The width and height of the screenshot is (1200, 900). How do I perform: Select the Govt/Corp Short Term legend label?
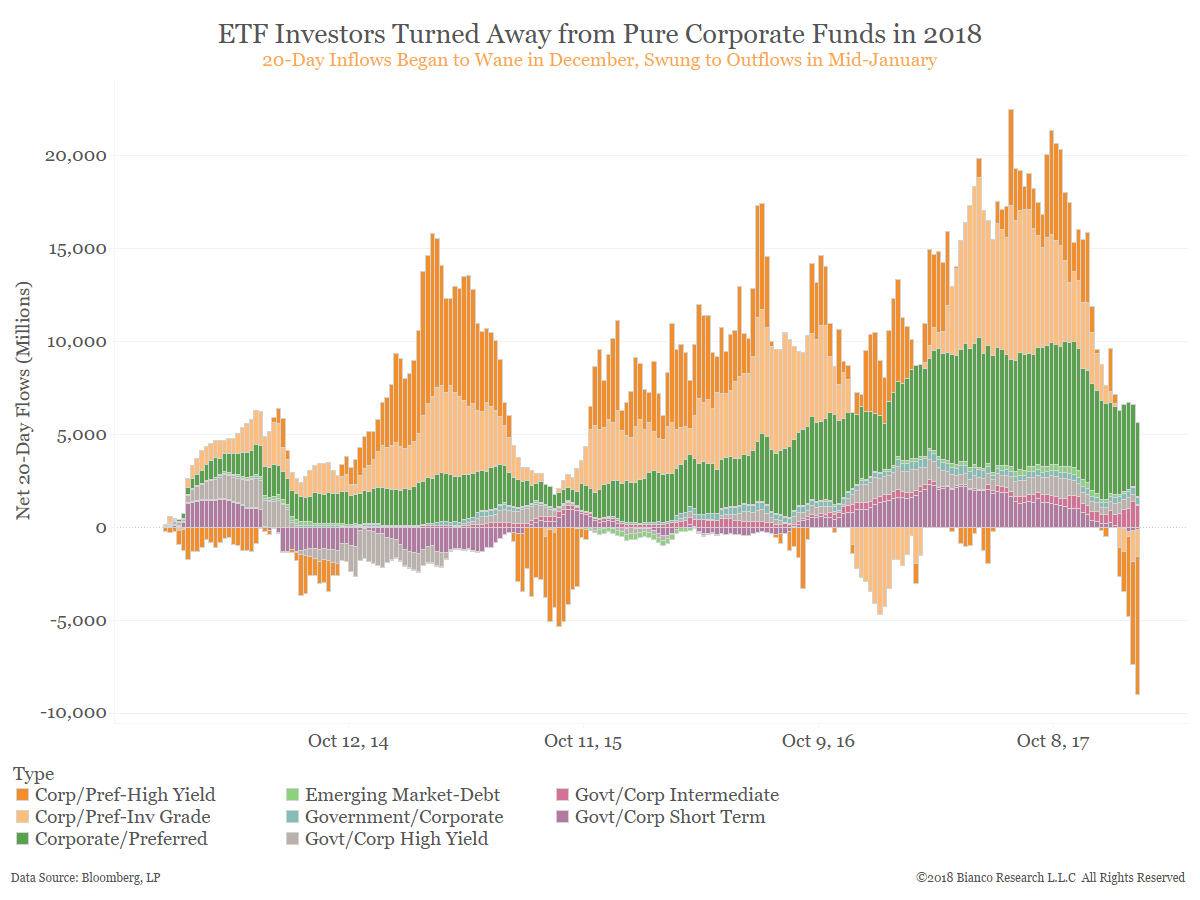pos(670,817)
